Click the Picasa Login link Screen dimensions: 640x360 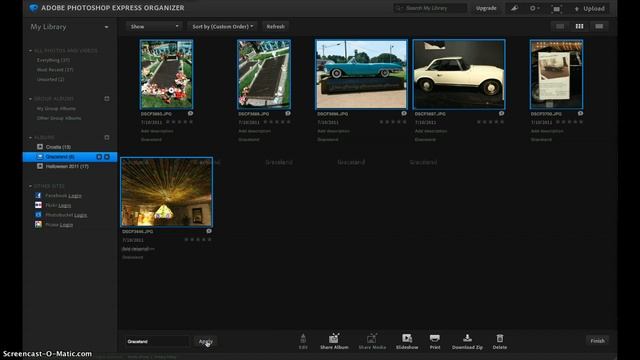66,225
